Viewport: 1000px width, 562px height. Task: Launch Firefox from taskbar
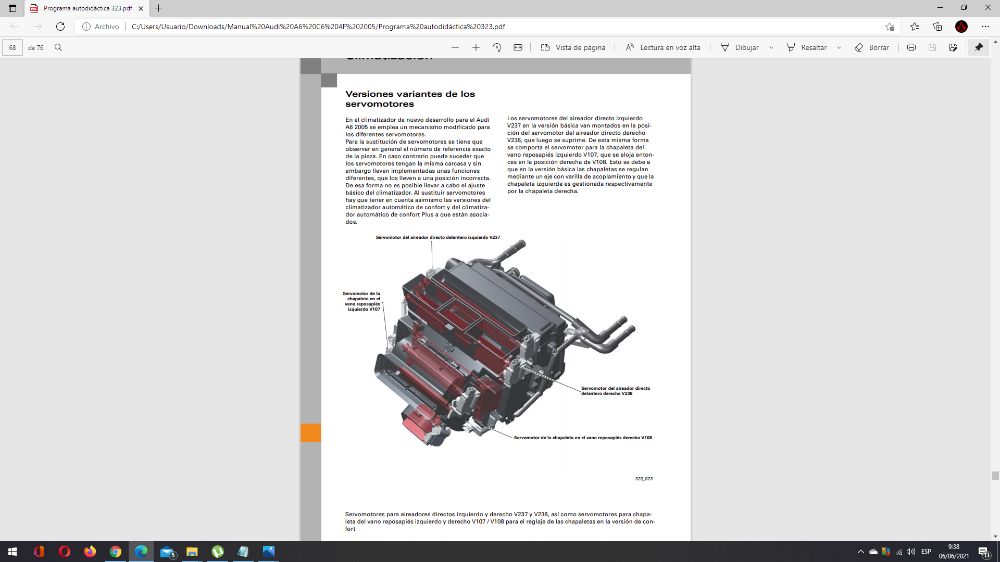90,551
